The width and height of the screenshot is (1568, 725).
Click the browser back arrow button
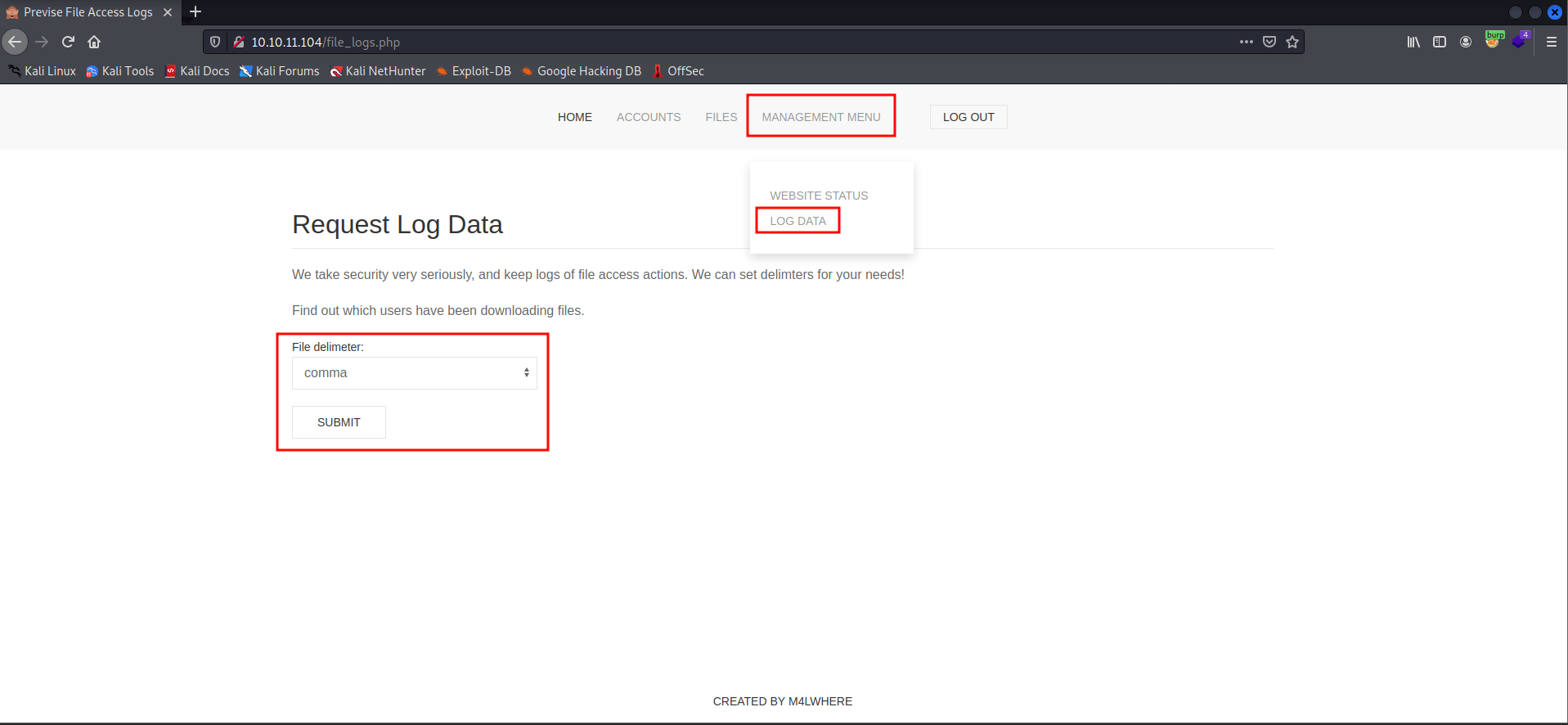[x=15, y=42]
